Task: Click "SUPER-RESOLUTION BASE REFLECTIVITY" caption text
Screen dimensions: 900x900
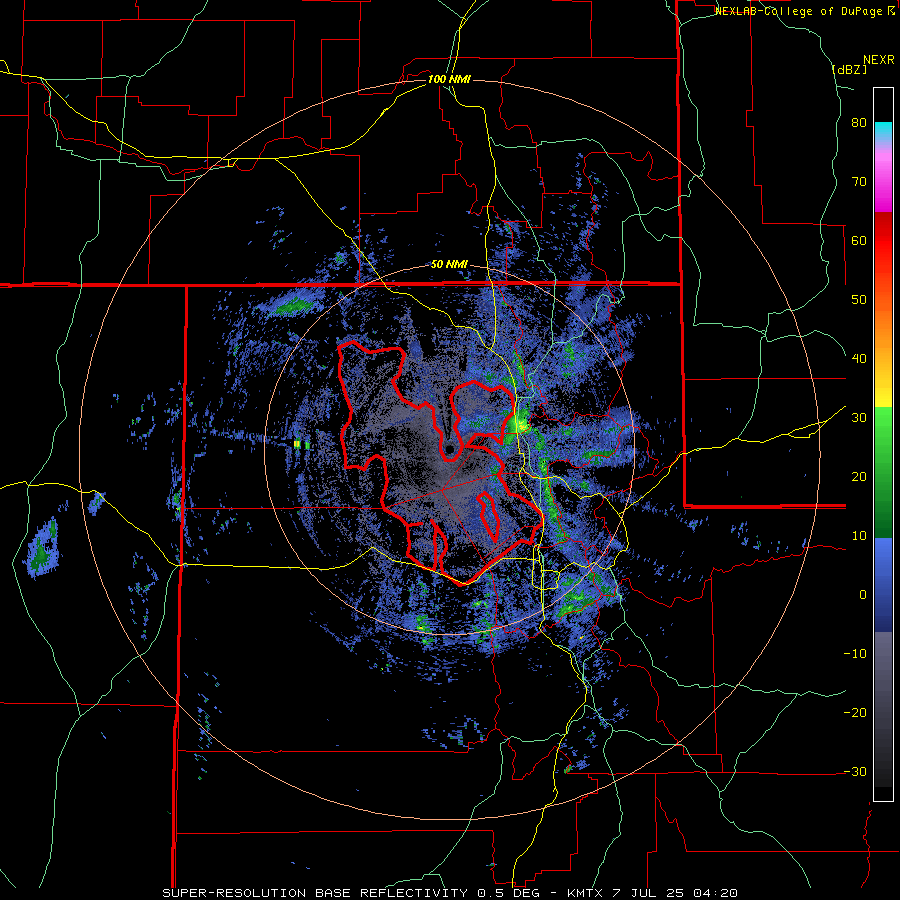Action: click(x=315, y=893)
